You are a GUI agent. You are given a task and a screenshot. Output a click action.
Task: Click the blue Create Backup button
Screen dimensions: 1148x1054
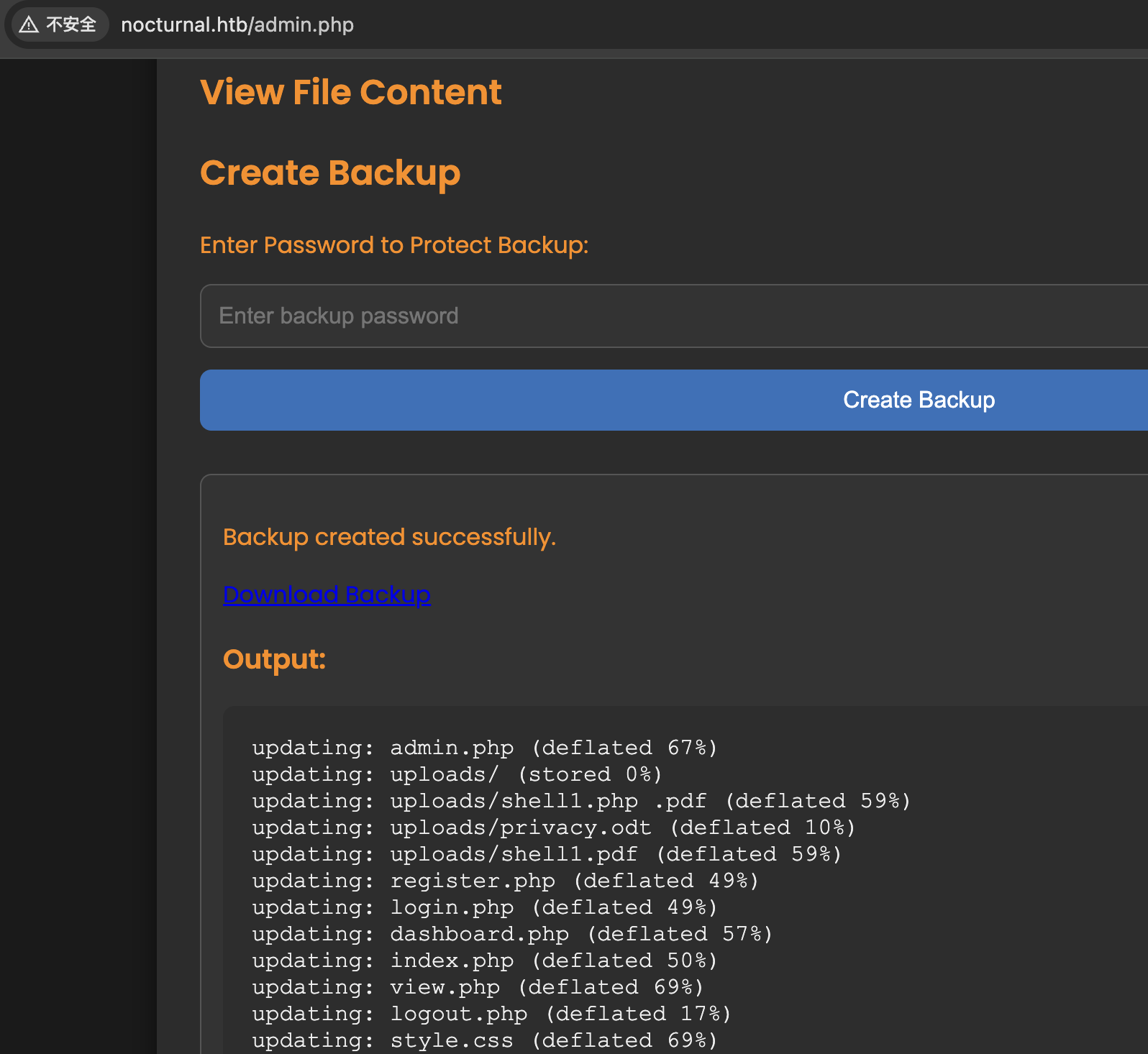[674, 400]
